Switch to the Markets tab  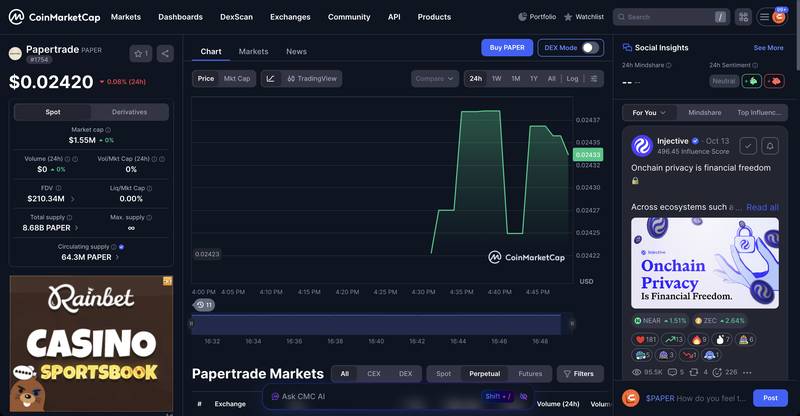pyautogui.click(x=253, y=52)
